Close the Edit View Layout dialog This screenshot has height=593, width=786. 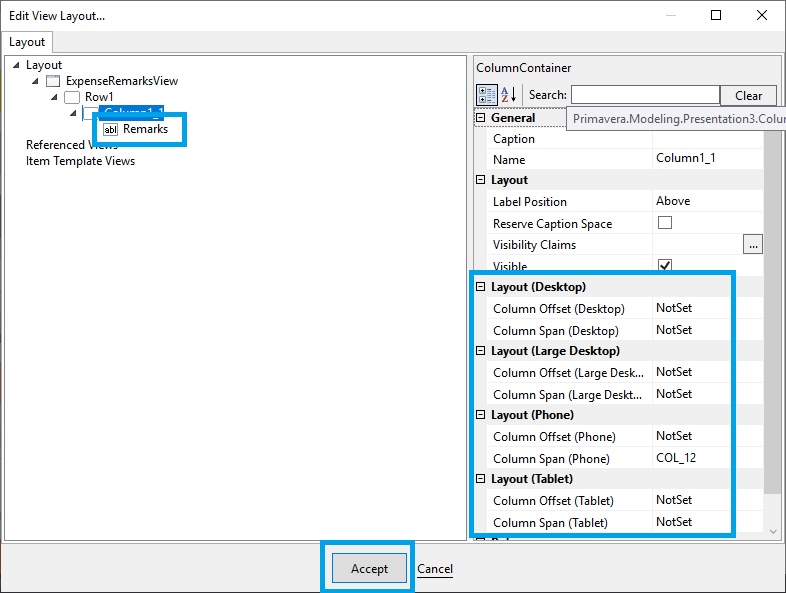click(761, 16)
